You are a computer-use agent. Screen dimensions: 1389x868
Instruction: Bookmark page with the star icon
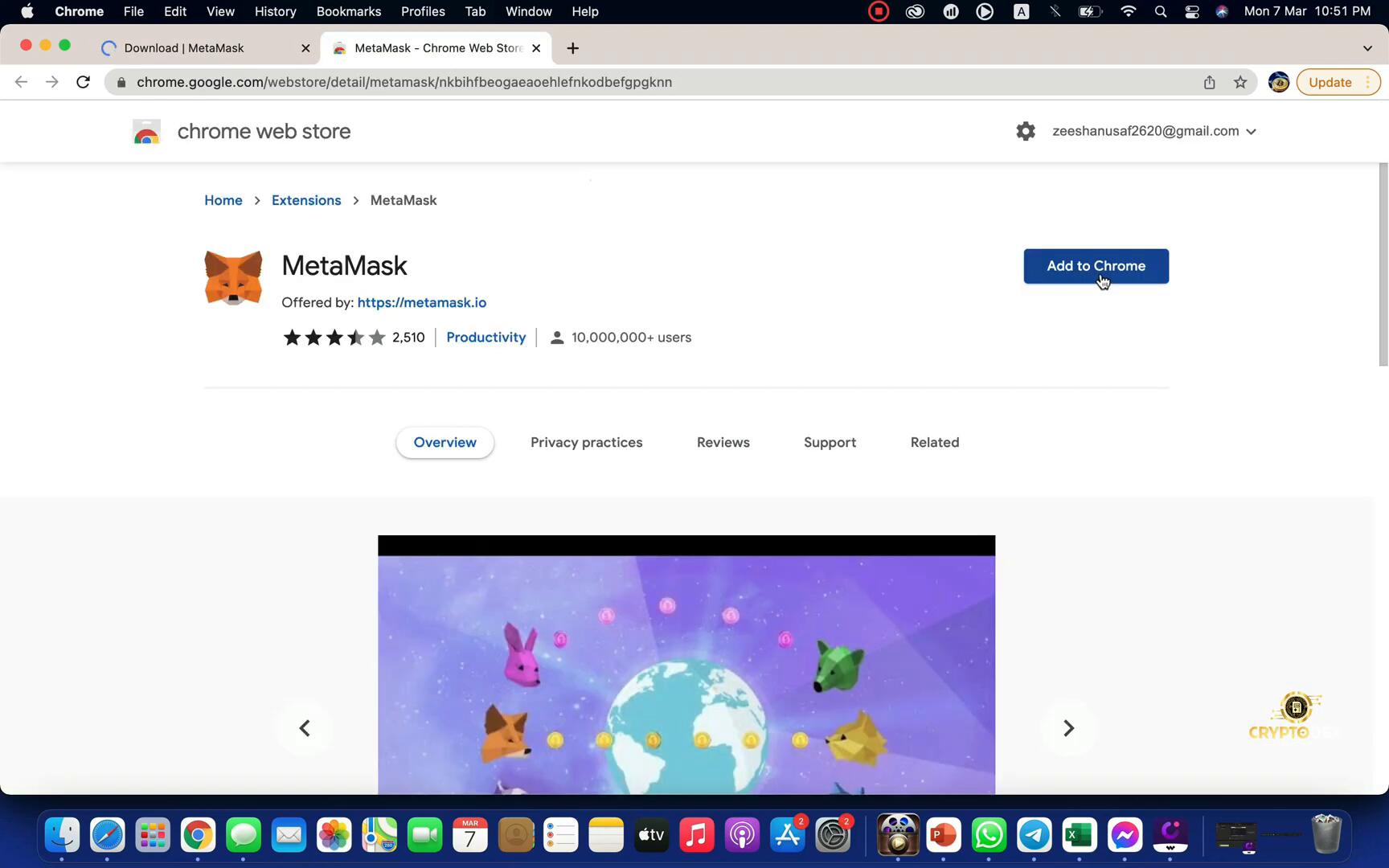1240,82
